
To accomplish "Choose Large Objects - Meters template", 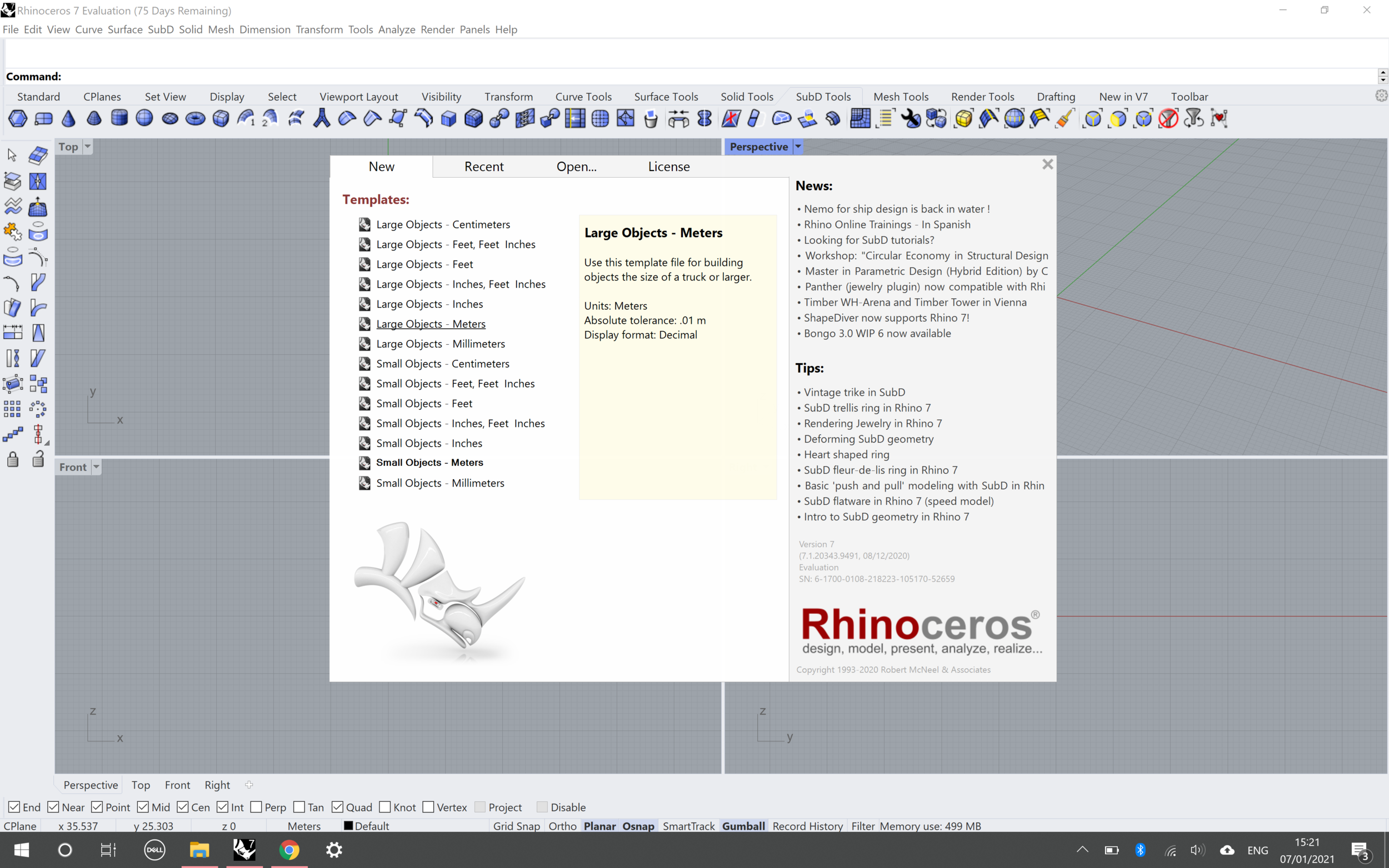I will [x=431, y=324].
